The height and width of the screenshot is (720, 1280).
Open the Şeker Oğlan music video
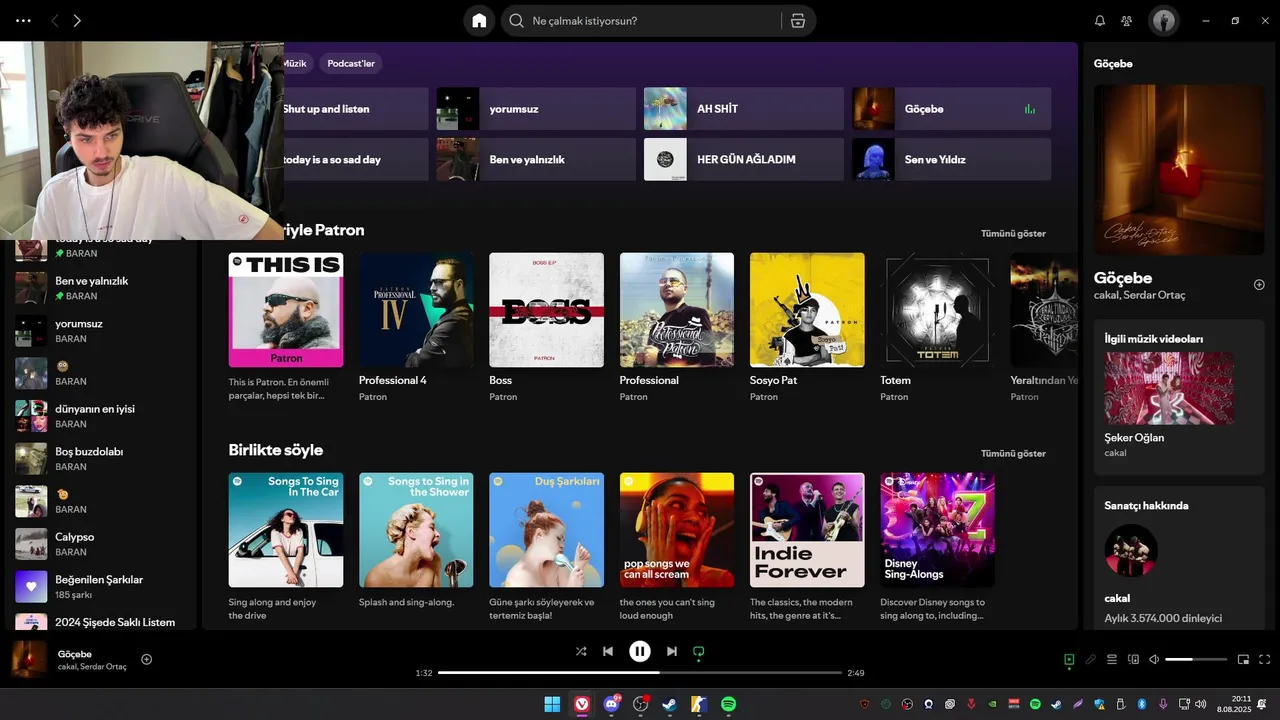pos(1169,388)
